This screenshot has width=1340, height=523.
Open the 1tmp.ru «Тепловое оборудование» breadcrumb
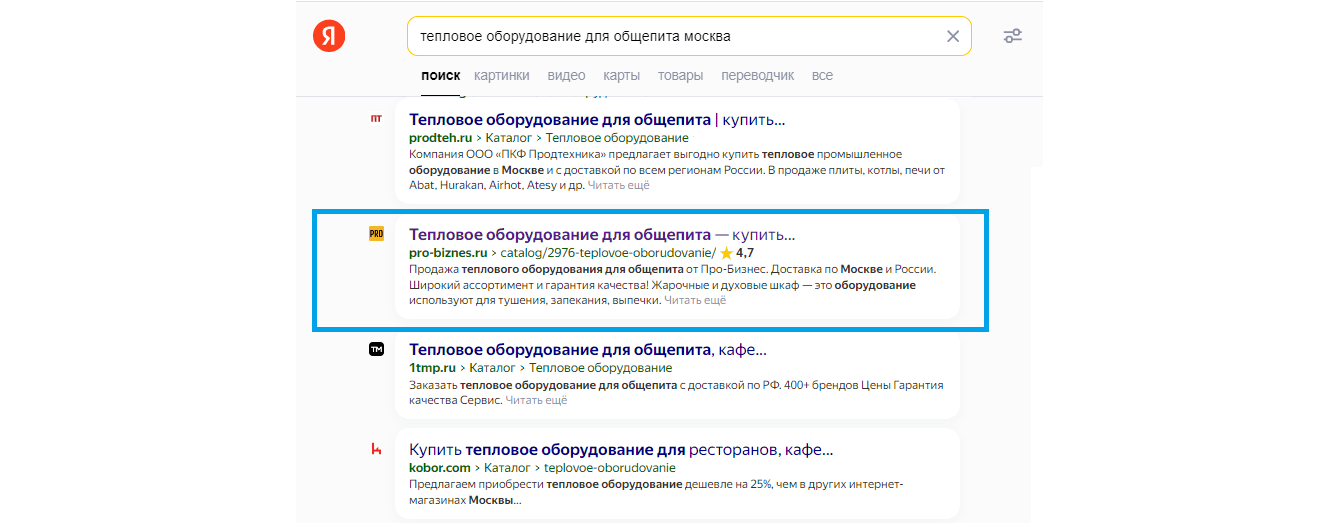pyautogui.click(x=600, y=368)
